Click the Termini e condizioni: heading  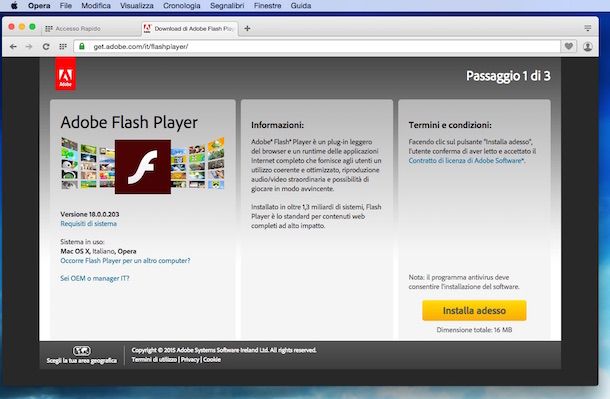point(450,125)
